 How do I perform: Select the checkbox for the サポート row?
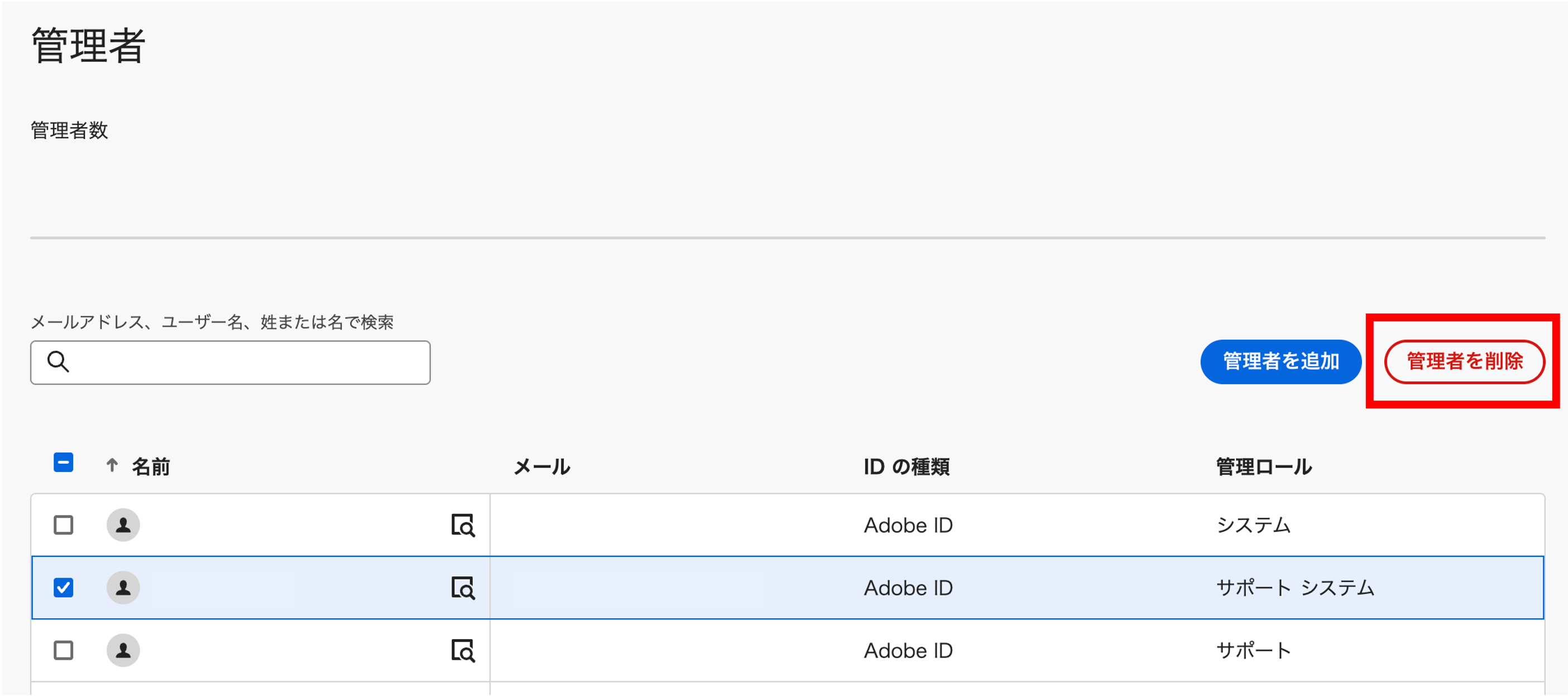tap(63, 650)
